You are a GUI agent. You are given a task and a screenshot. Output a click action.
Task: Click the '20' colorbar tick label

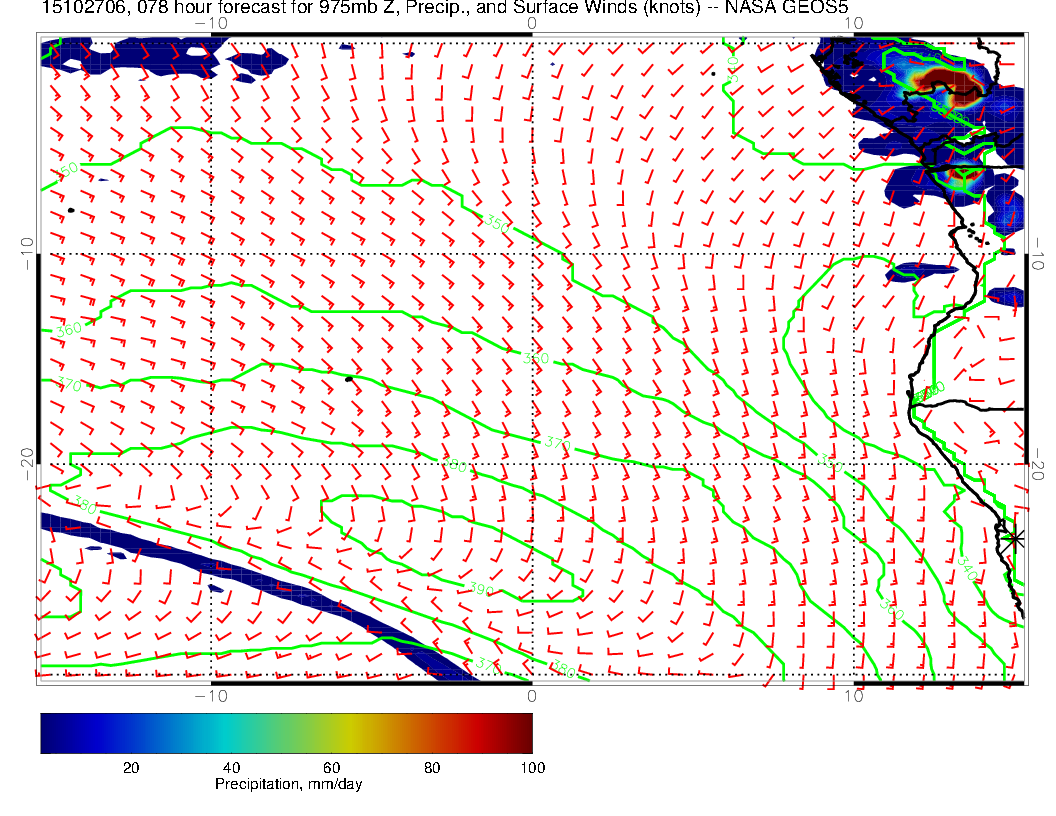click(130, 768)
